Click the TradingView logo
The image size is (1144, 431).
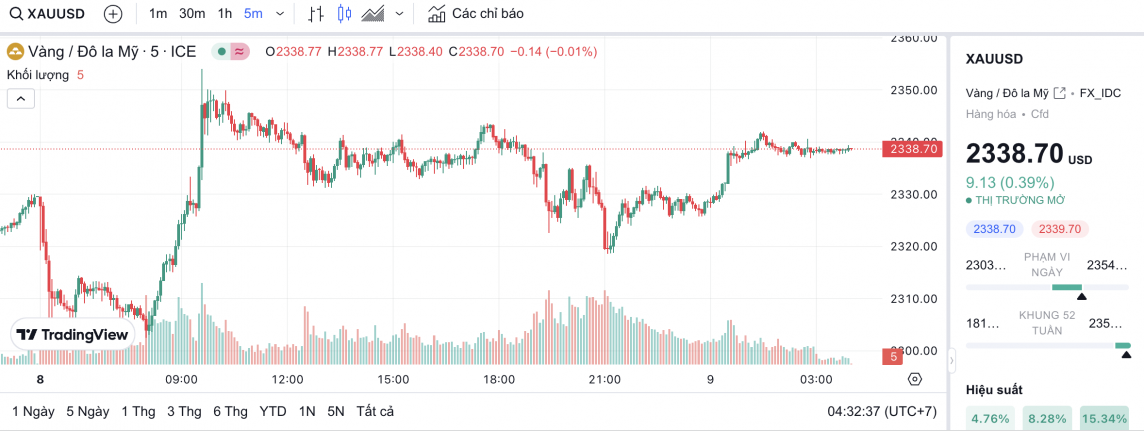(x=72, y=335)
